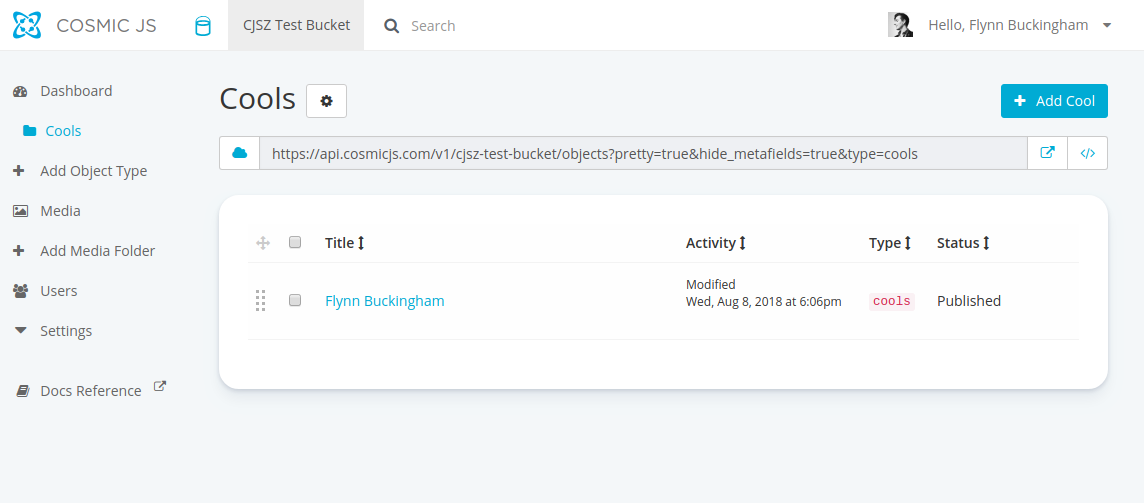The image size is (1144, 503).
Task: Open API endpoint in new tab icon
Action: pyautogui.click(x=1047, y=153)
